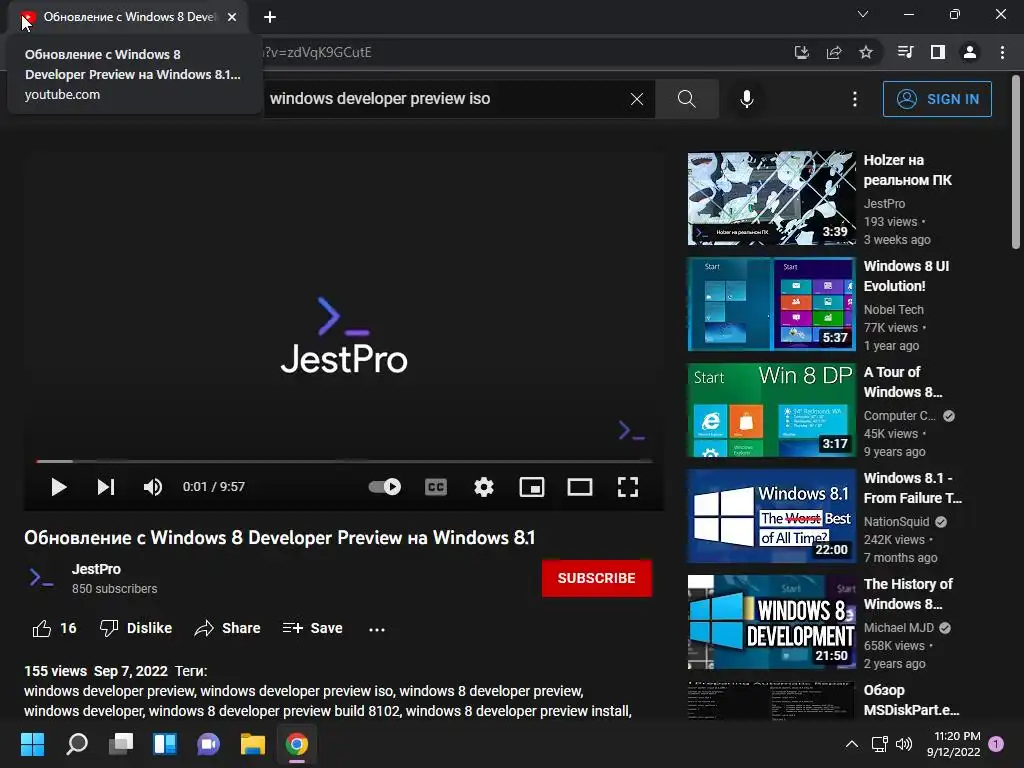
Task: Open Task View on taskbar
Action: tap(121, 744)
